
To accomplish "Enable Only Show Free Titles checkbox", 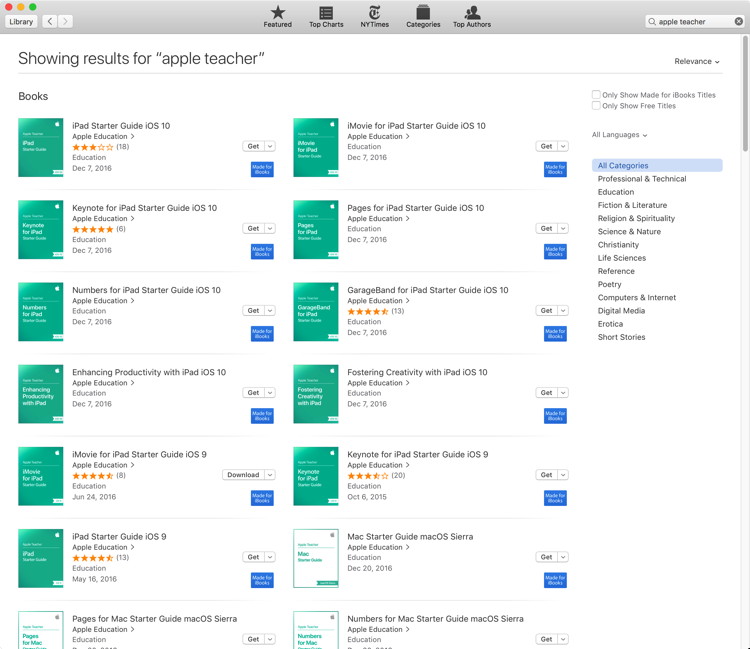I will click(x=596, y=106).
